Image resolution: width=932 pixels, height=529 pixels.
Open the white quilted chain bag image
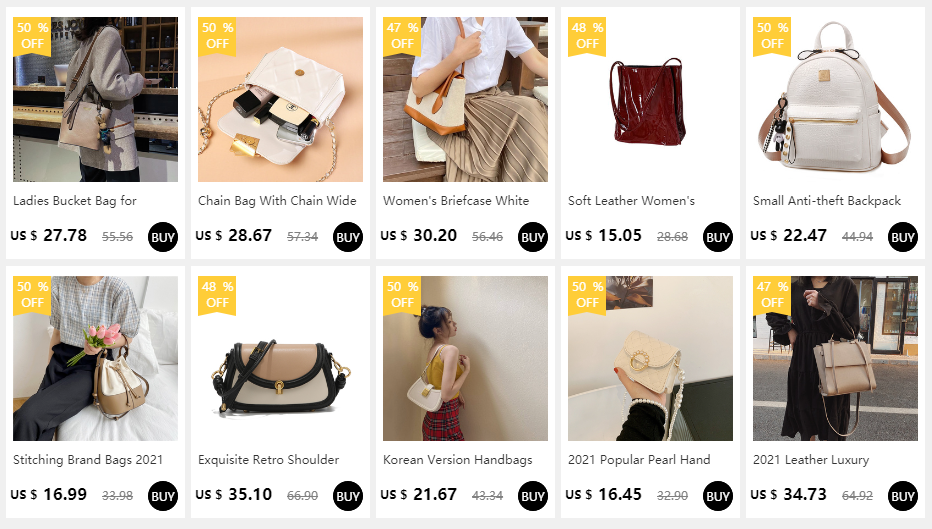(x=280, y=99)
